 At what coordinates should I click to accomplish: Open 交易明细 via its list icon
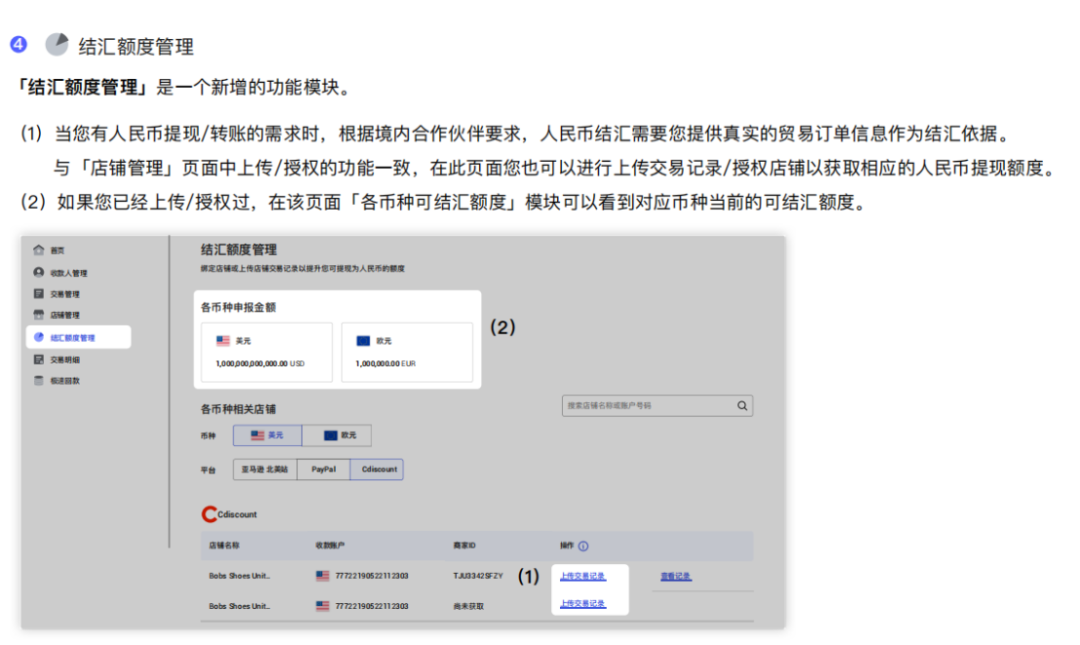(x=38, y=358)
